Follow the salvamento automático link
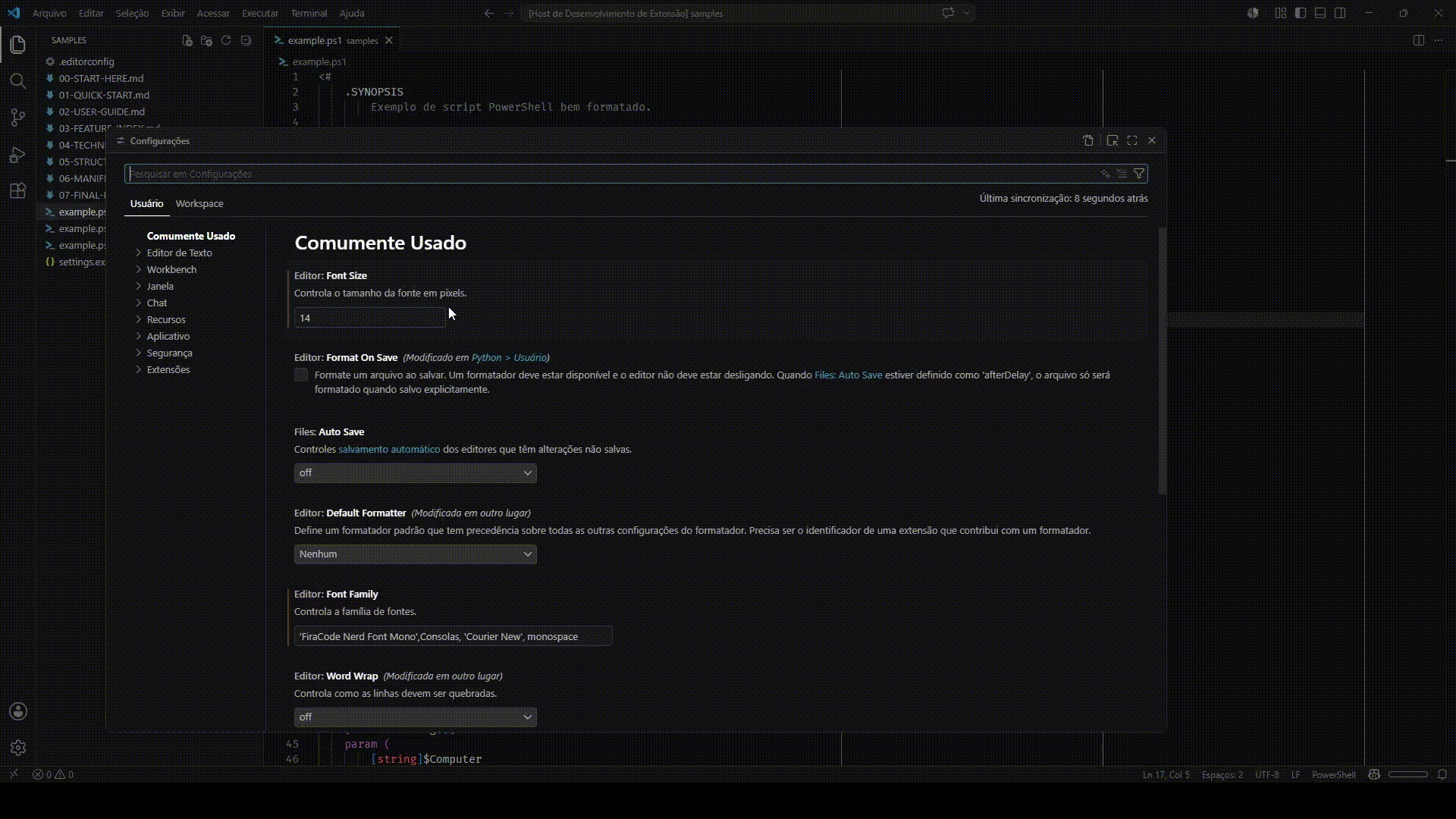This screenshot has height=819, width=1456. [x=389, y=449]
